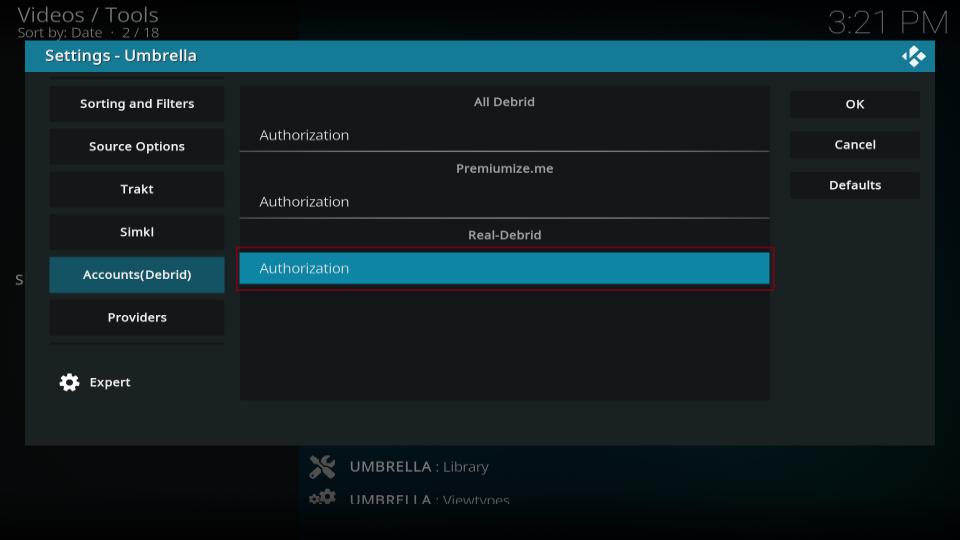The height and width of the screenshot is (540, 960).
Task: Click the All Debrid section header
Action: point(504,102)
